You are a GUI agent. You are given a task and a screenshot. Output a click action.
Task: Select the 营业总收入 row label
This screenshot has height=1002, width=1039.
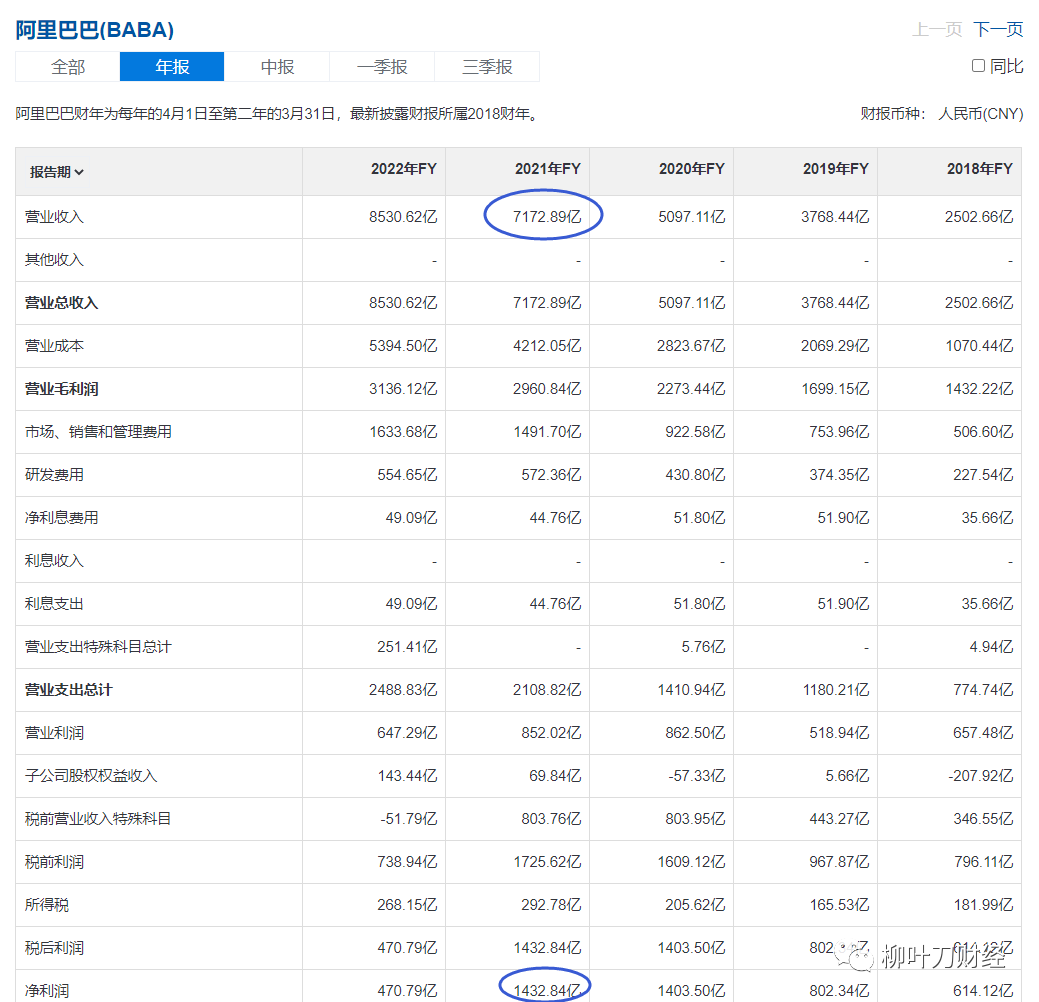(62, 303)
